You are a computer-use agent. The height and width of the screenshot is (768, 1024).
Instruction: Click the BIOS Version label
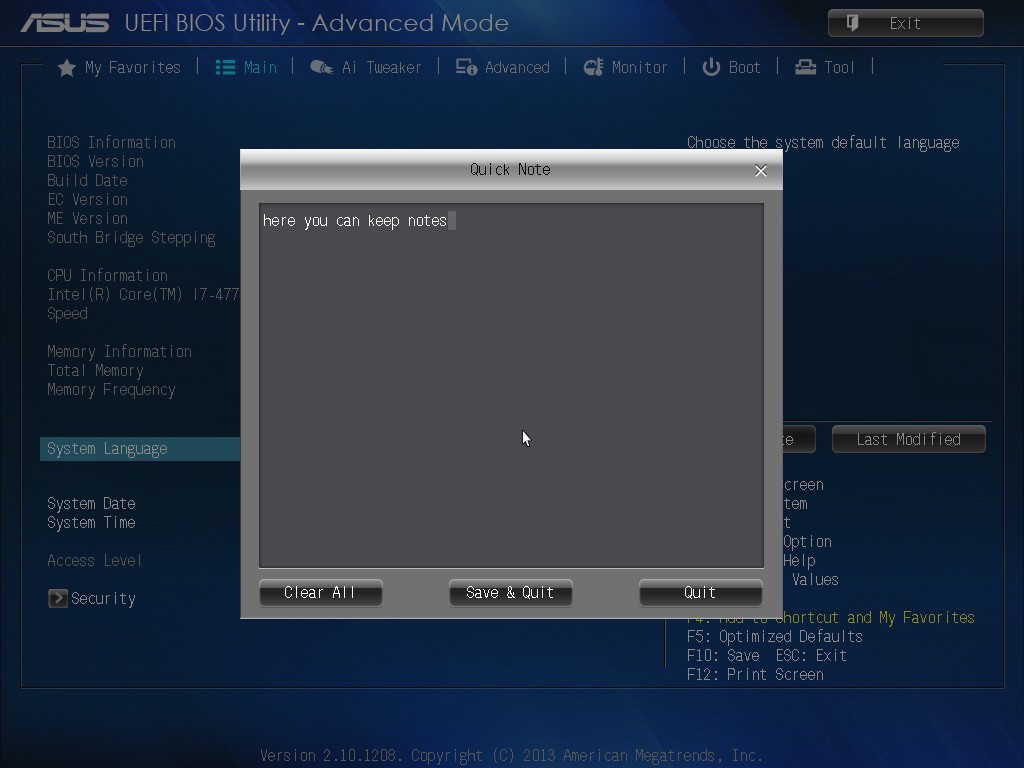tap(95, 161)
